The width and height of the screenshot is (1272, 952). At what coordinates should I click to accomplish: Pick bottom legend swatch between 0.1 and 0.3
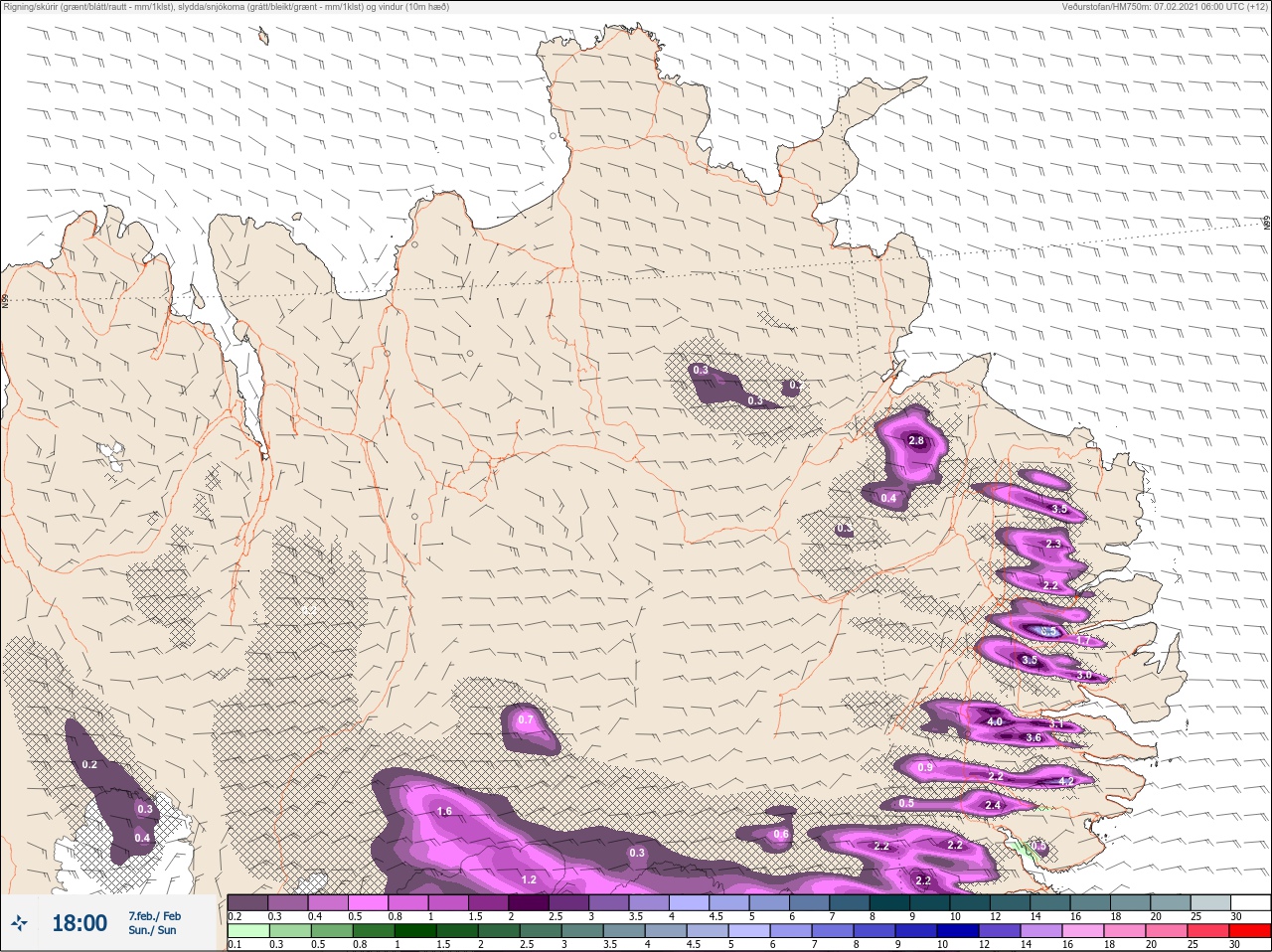[248, 931]
